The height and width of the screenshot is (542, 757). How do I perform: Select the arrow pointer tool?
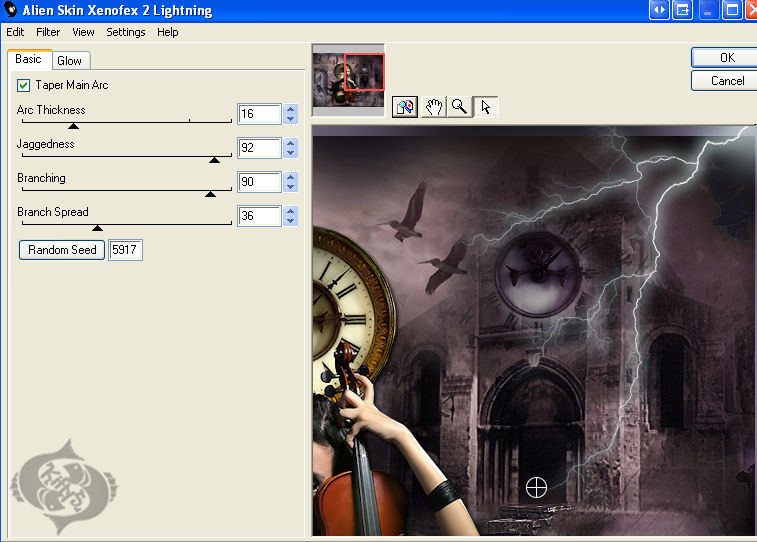485,107
